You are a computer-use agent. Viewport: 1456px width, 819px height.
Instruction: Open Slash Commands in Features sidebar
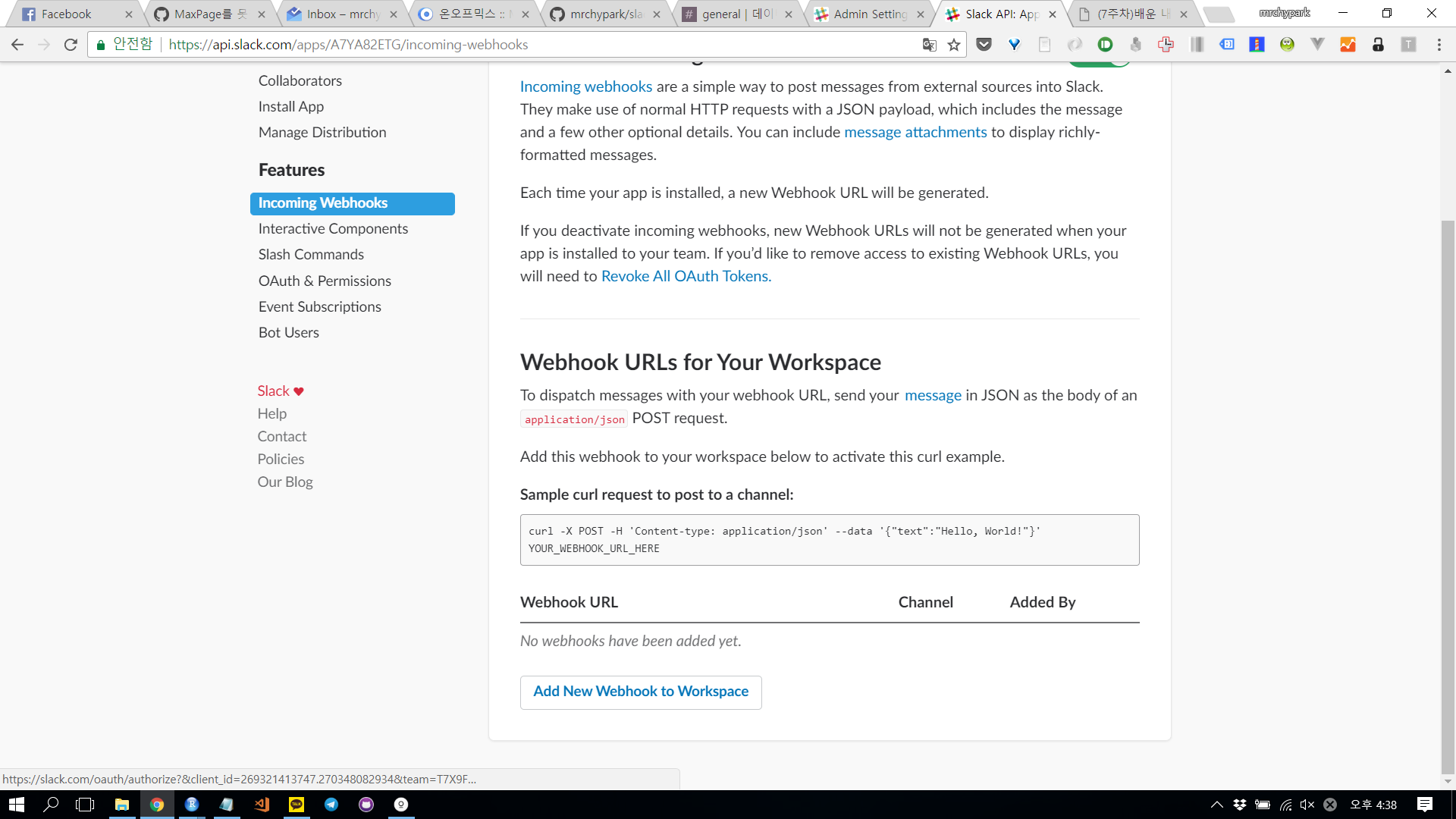coord(311,254)
